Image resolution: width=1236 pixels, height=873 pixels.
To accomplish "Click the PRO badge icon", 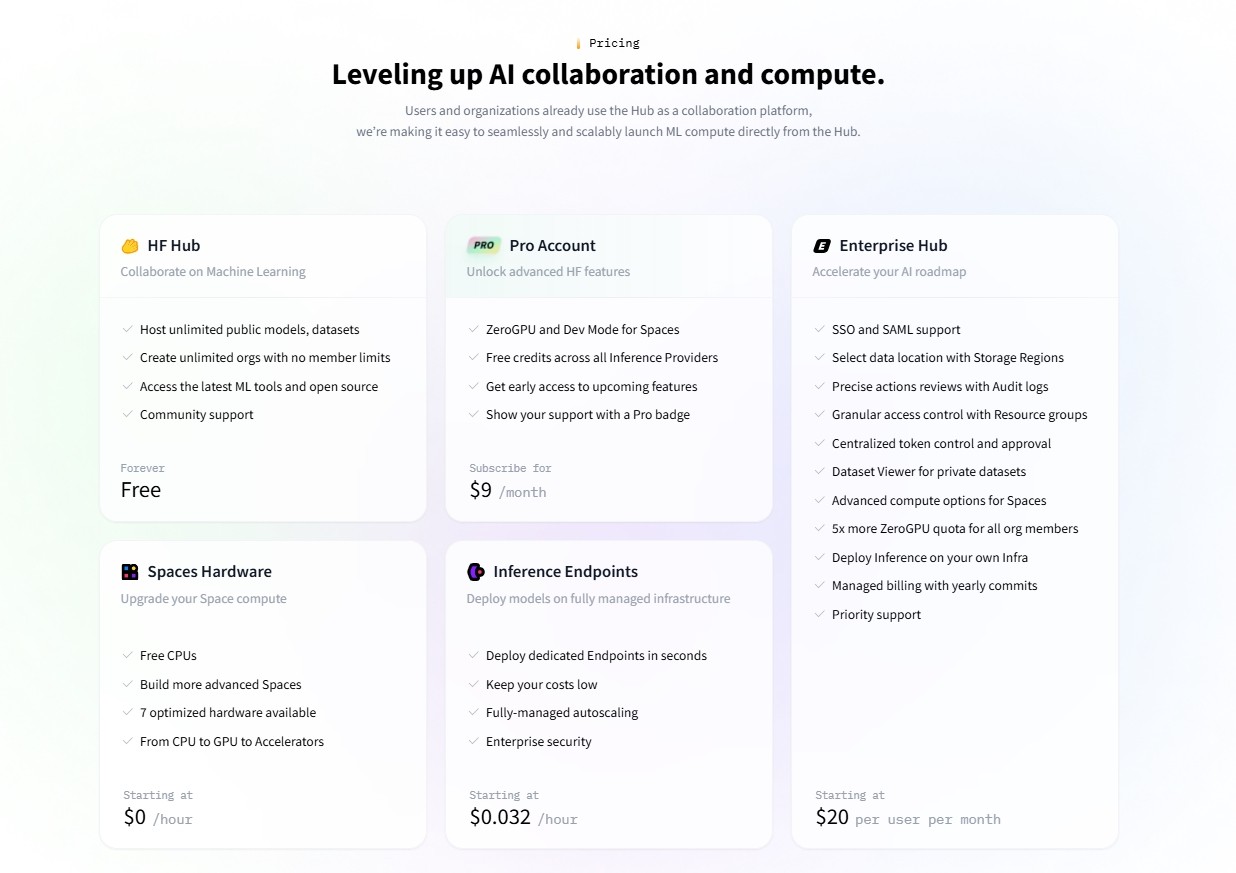I will click(x=484, y=245).
